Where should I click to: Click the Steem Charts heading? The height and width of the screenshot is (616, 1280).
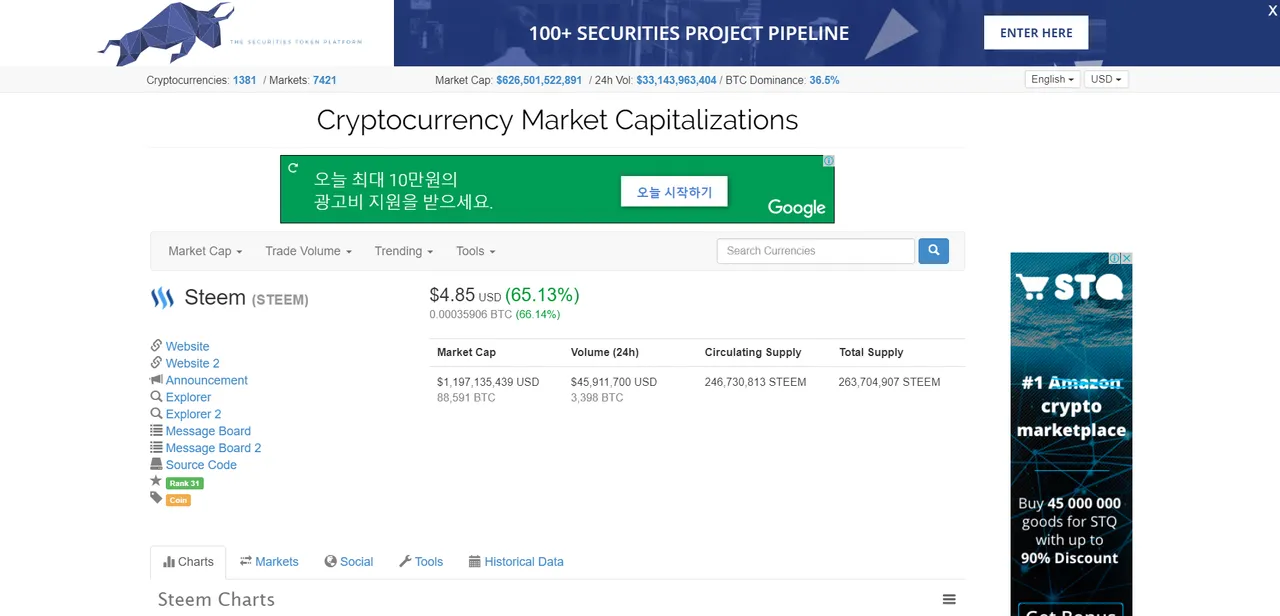coord(216,600)
